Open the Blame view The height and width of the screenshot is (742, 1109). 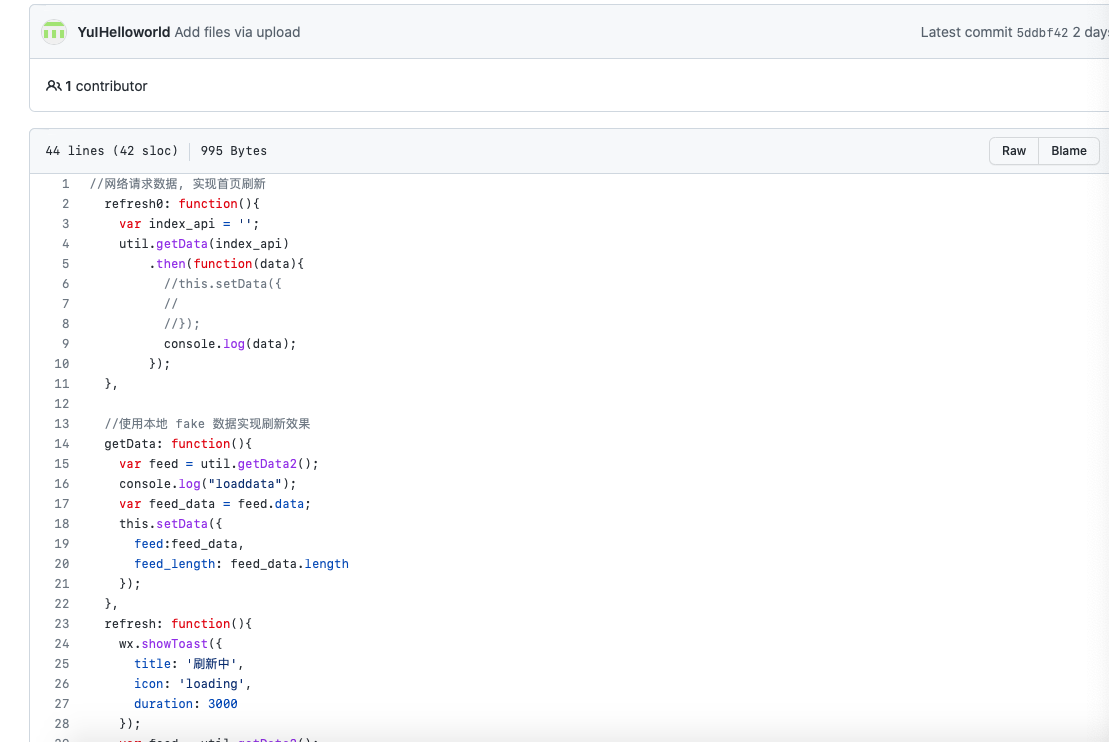1068,151
